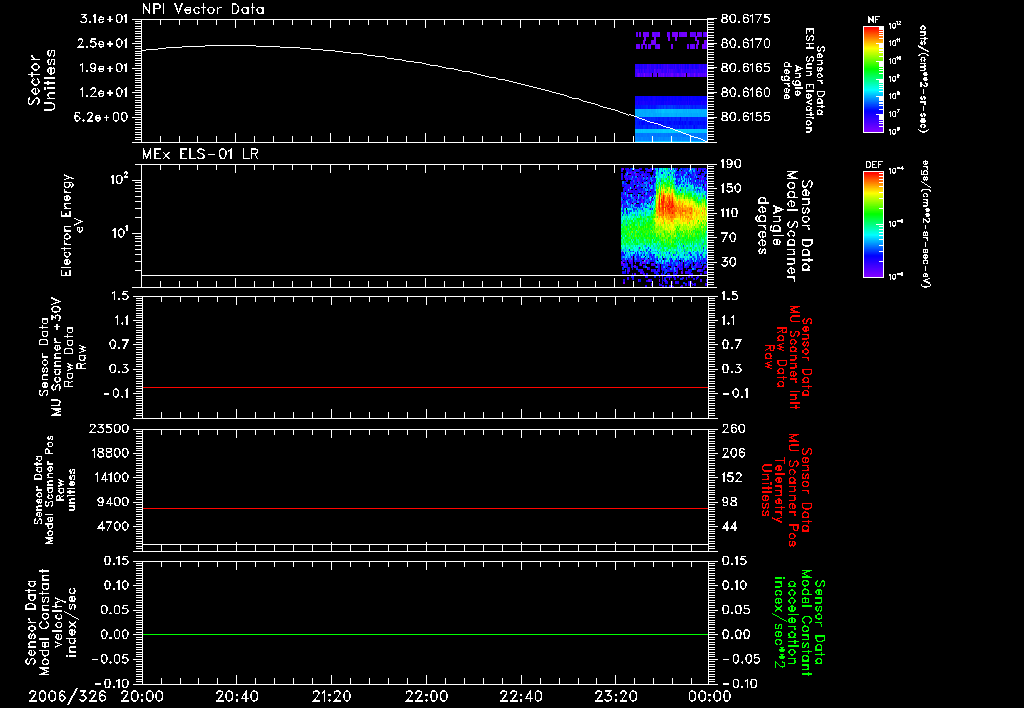Image resolution: width=1024 pixels, height=708 pixels.
Task: Click the red line in Scanner Pos panel
Action: point(424,508)
